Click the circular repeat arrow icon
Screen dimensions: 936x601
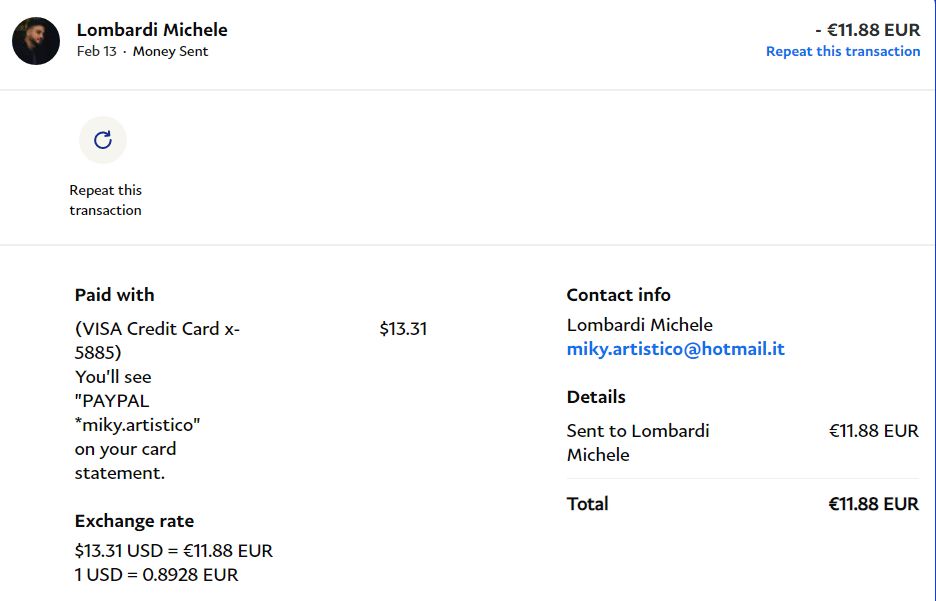click(102, 140)
